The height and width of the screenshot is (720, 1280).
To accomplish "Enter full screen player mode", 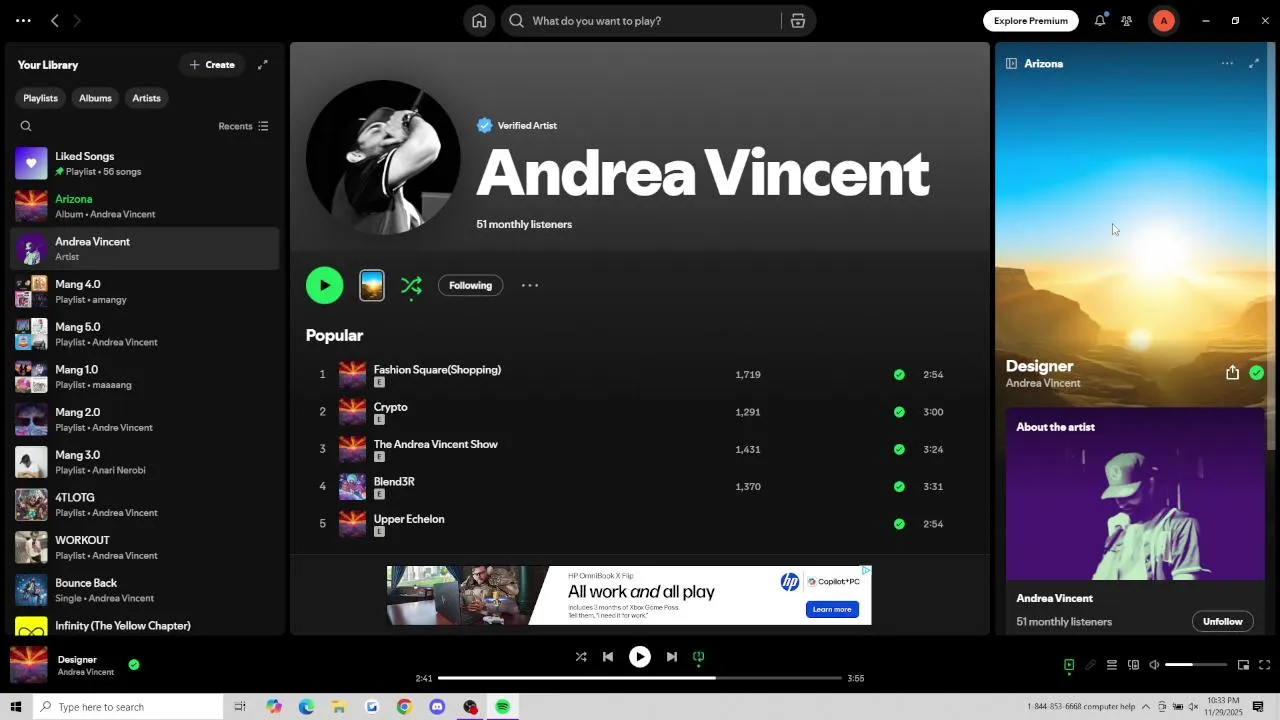I will (x=1265, y=665).
